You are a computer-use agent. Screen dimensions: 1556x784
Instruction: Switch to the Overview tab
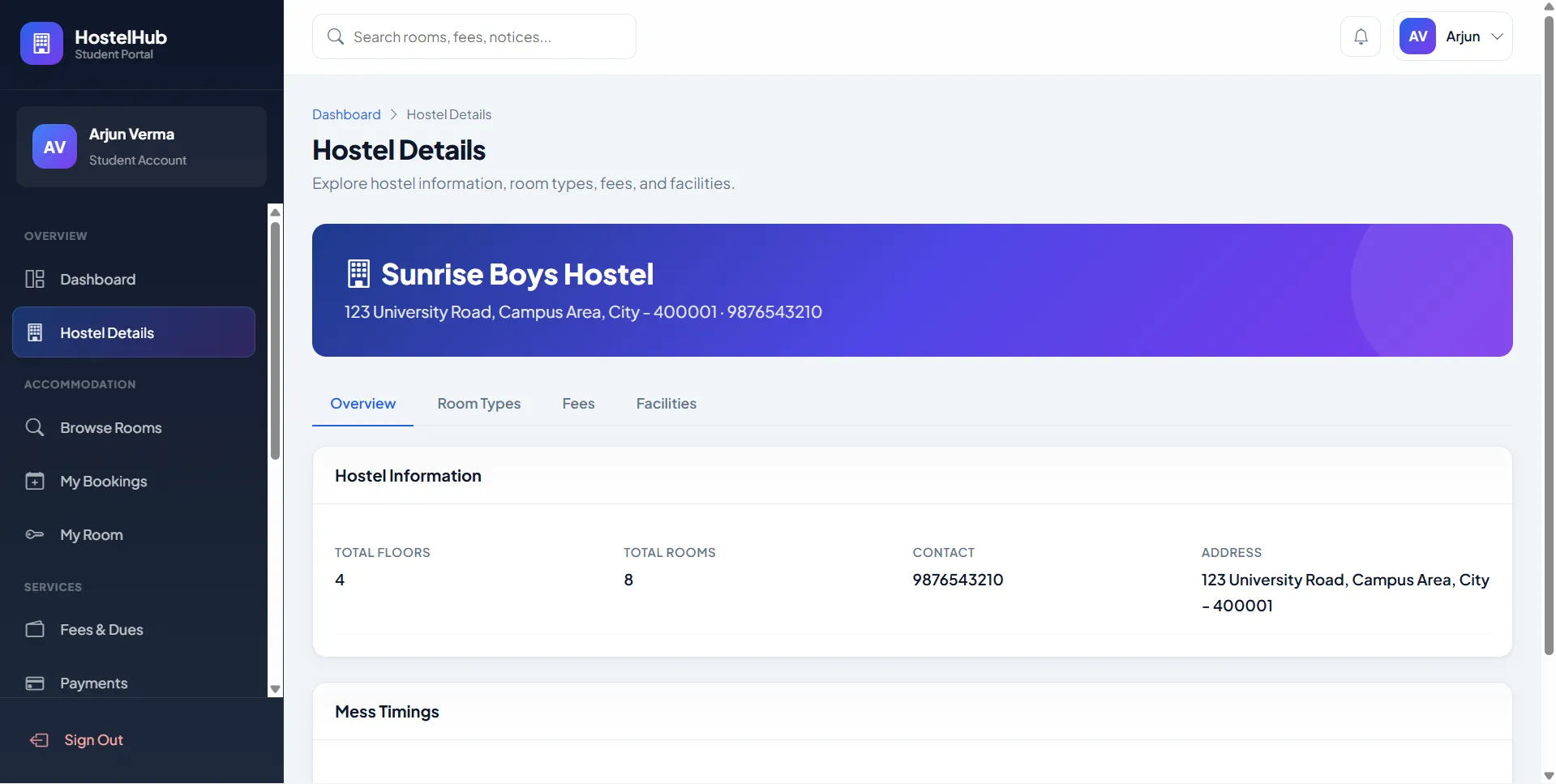[362, 404]
